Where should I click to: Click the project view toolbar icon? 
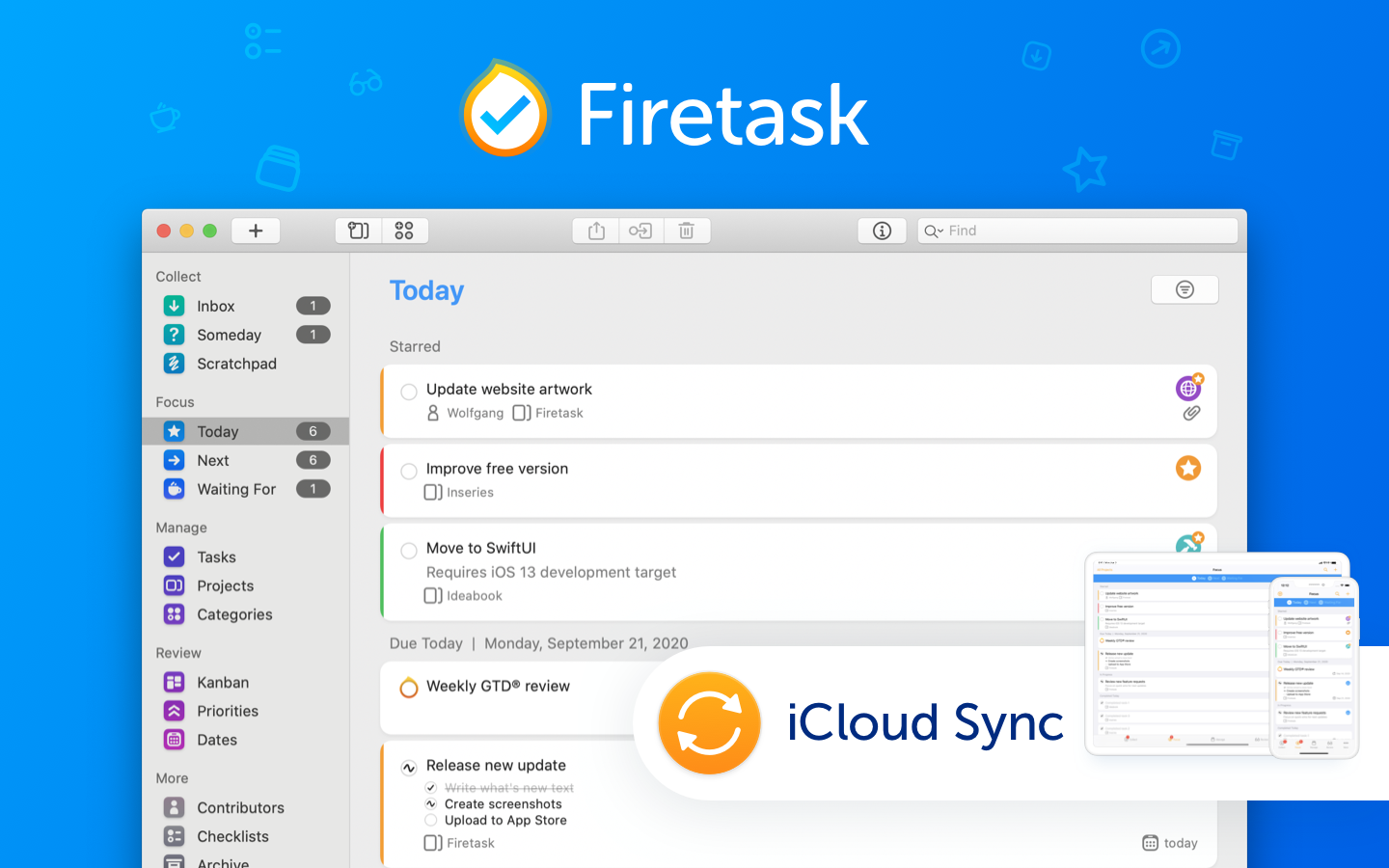[359, 231]
